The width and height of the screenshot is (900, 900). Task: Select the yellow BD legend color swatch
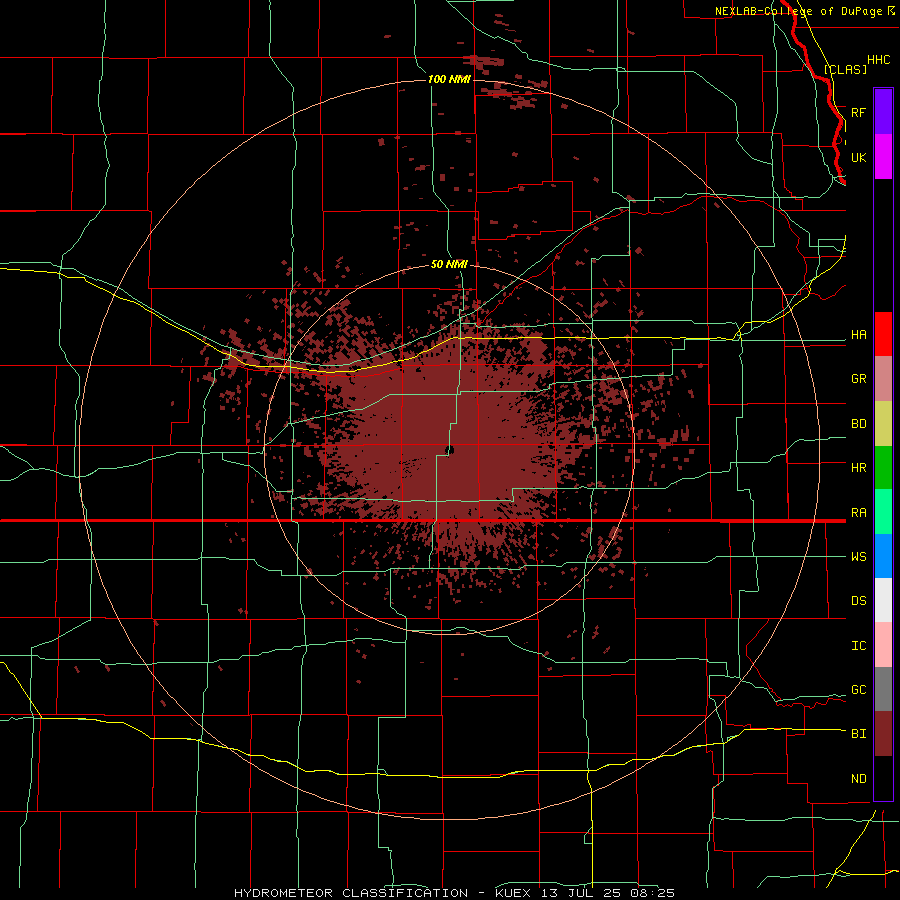[x=883, y=424]
